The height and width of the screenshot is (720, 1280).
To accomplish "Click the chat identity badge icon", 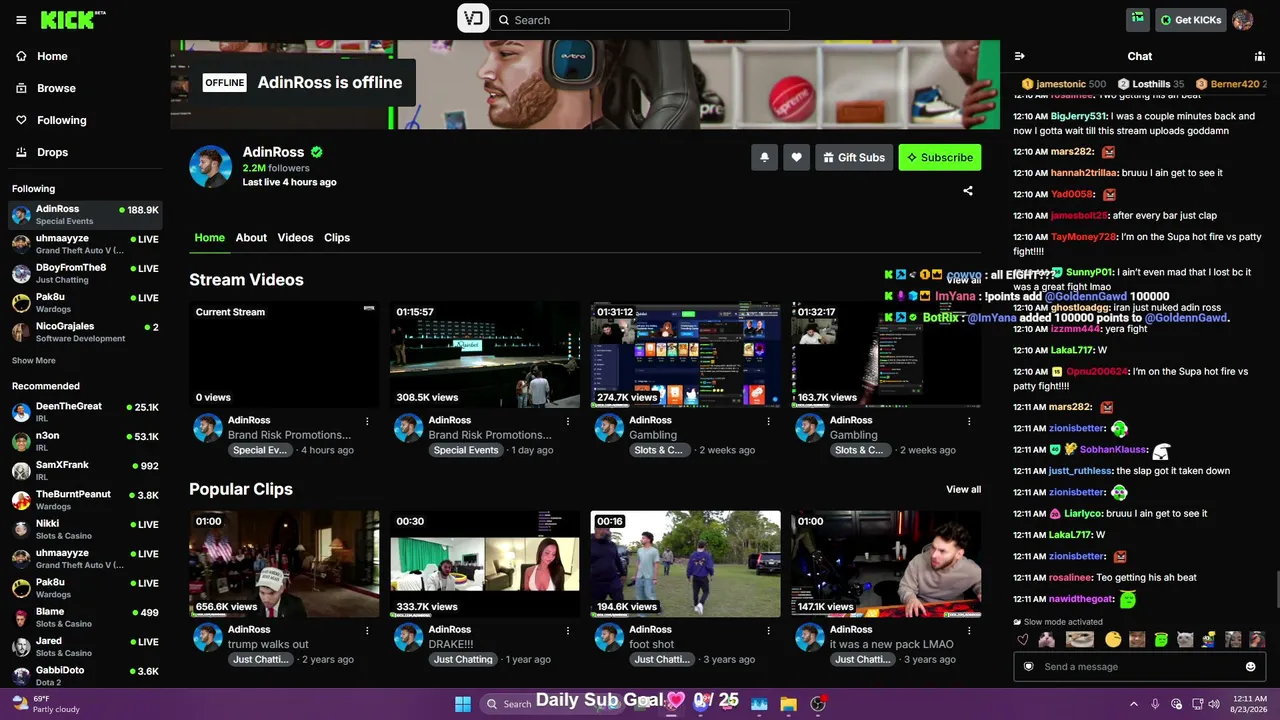I will 1028,667.
